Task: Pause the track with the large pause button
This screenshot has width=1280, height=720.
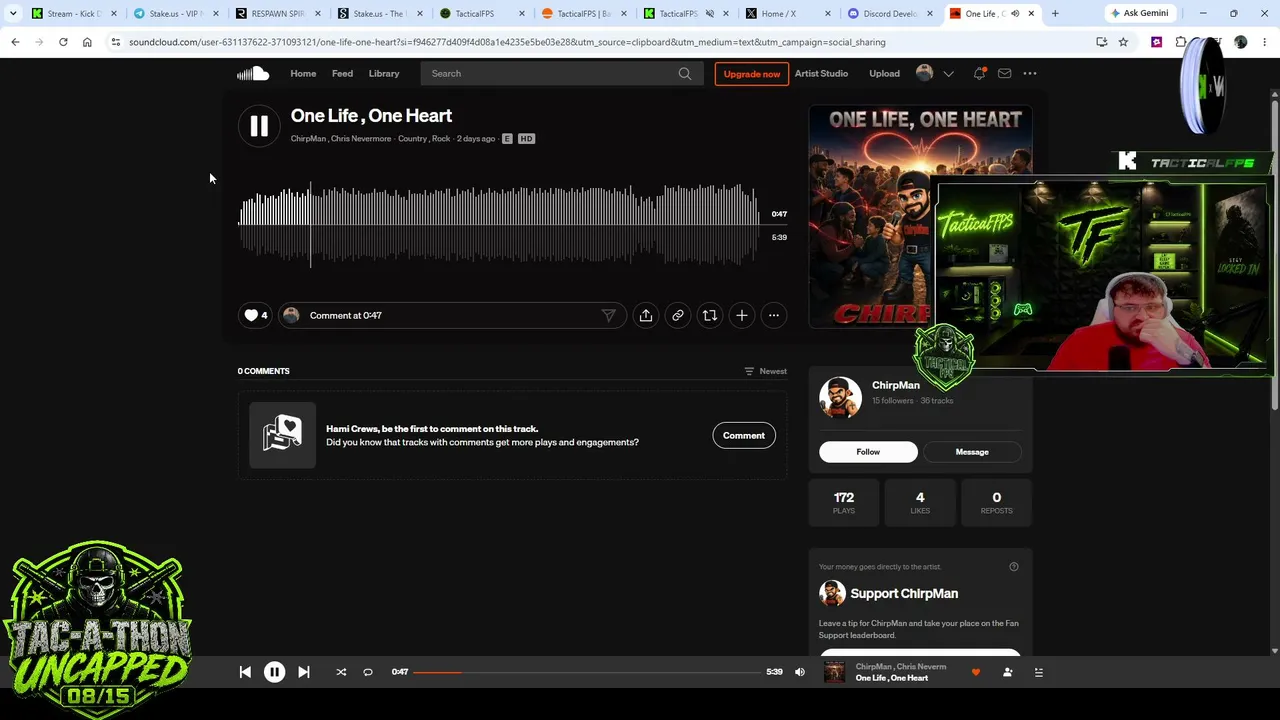Action: [259, 126]
